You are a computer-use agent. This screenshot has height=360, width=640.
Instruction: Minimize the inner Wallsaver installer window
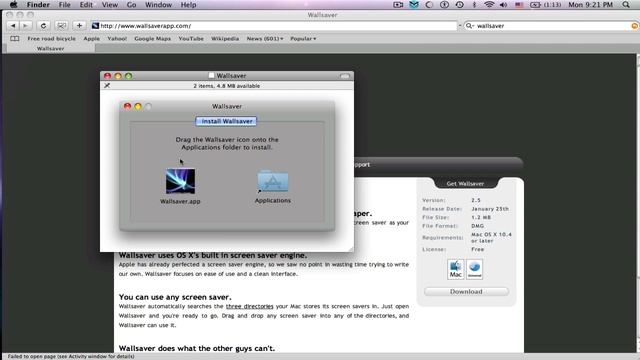pos(138,106)
